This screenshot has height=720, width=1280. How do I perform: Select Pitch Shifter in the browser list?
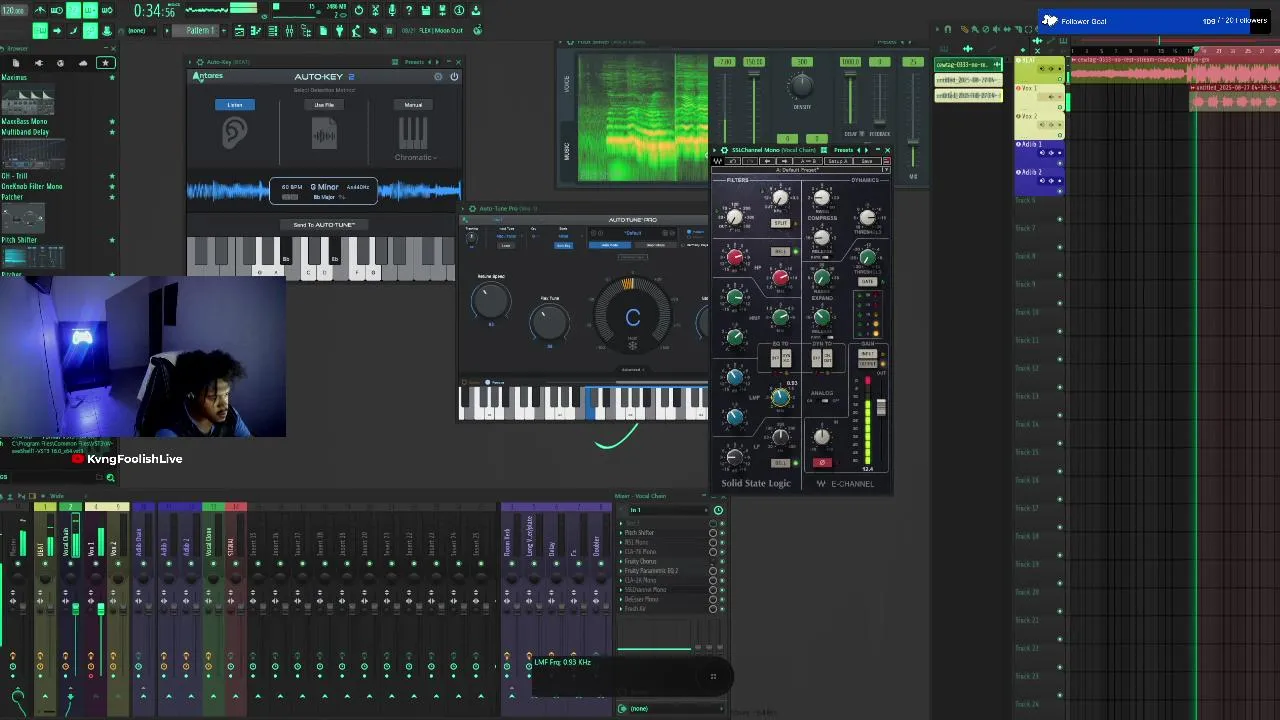click(19, 240)
